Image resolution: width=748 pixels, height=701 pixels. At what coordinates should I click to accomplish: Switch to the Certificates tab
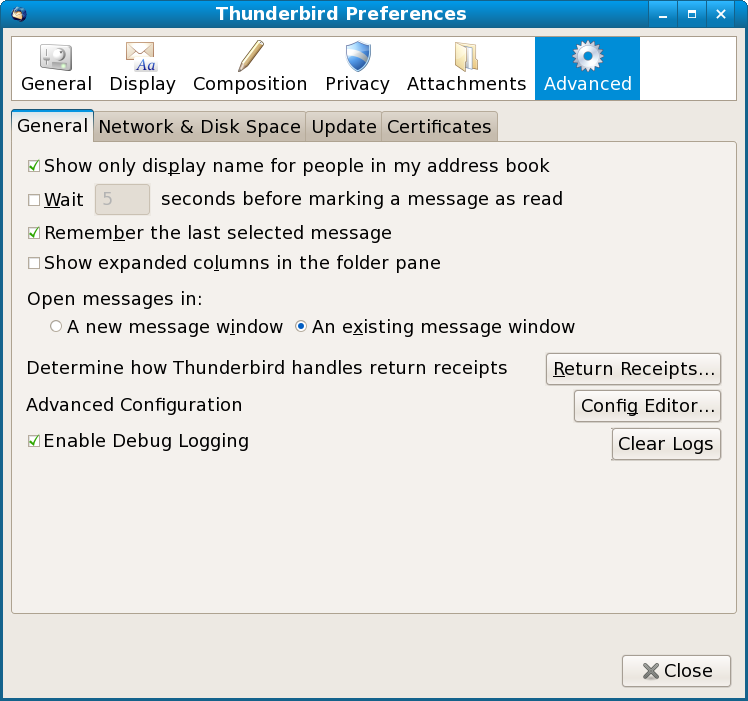(x=439, y=127)
